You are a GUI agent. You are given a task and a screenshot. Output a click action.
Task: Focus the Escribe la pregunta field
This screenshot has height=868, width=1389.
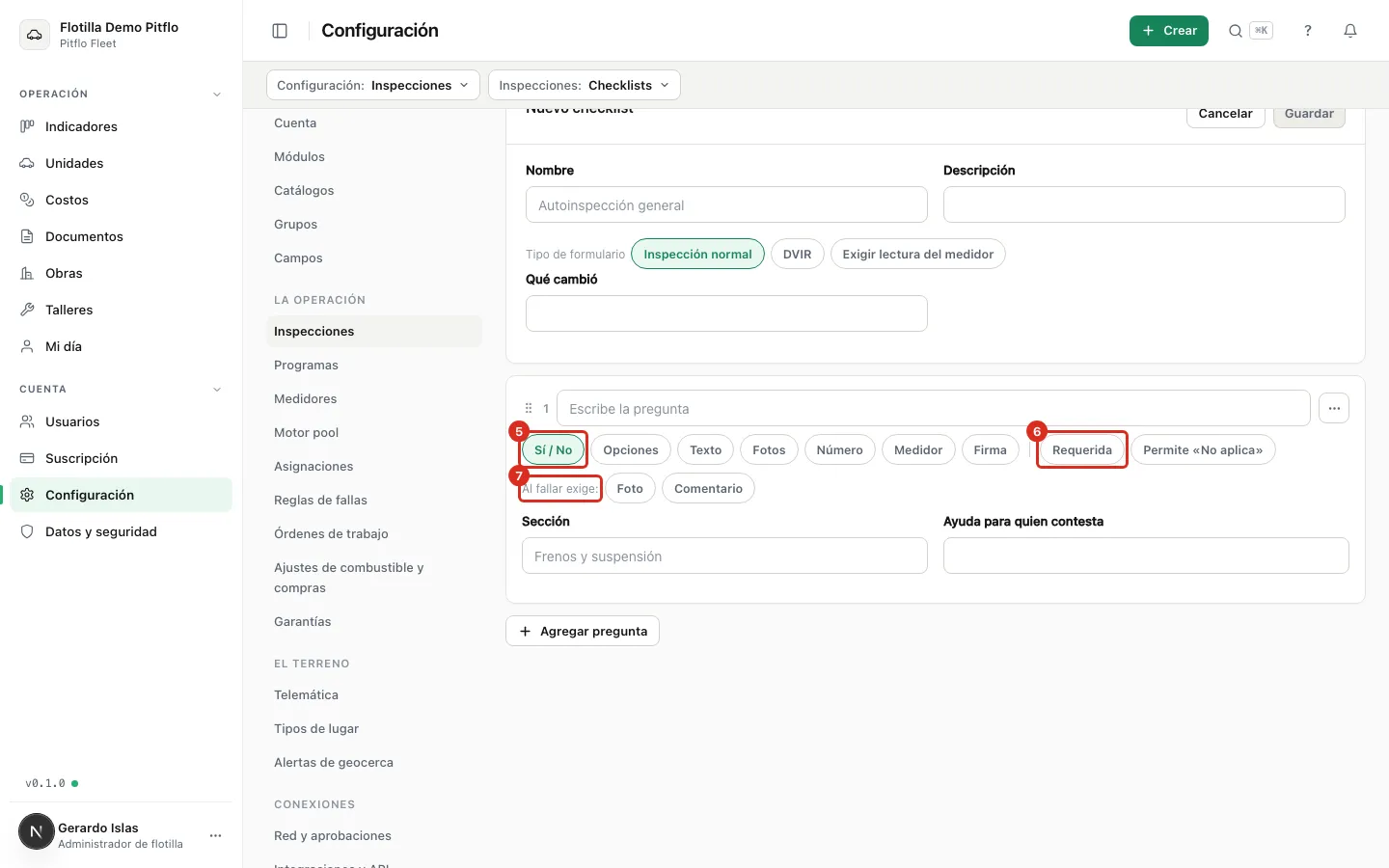934,408
